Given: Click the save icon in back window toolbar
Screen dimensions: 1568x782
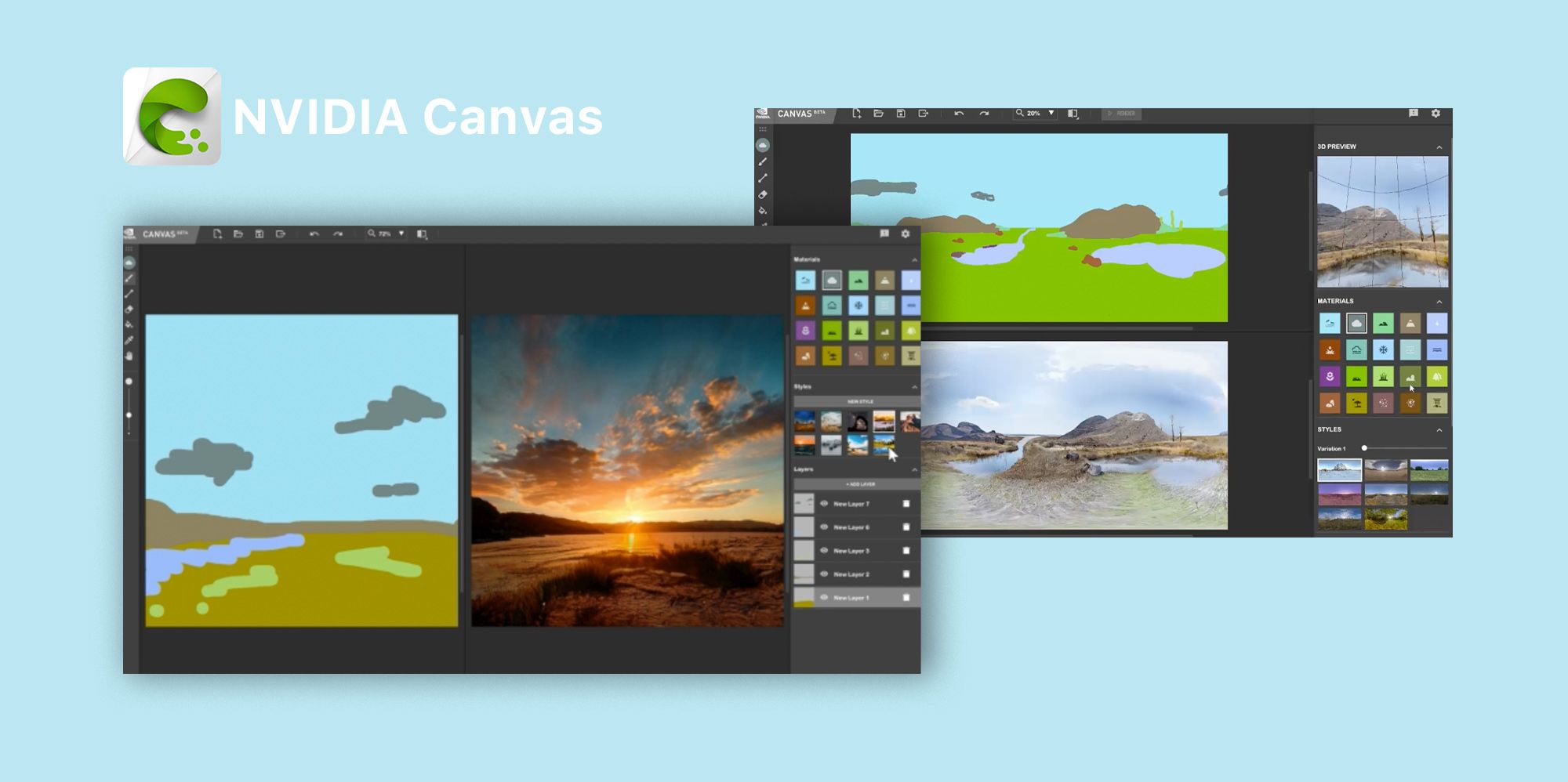Looking at the screenshot, I should [901, 114].
